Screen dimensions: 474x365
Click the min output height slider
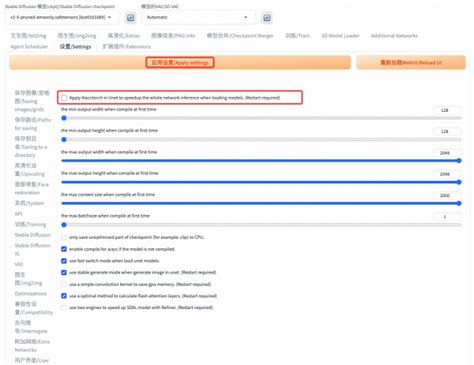[x=261, y=139]
